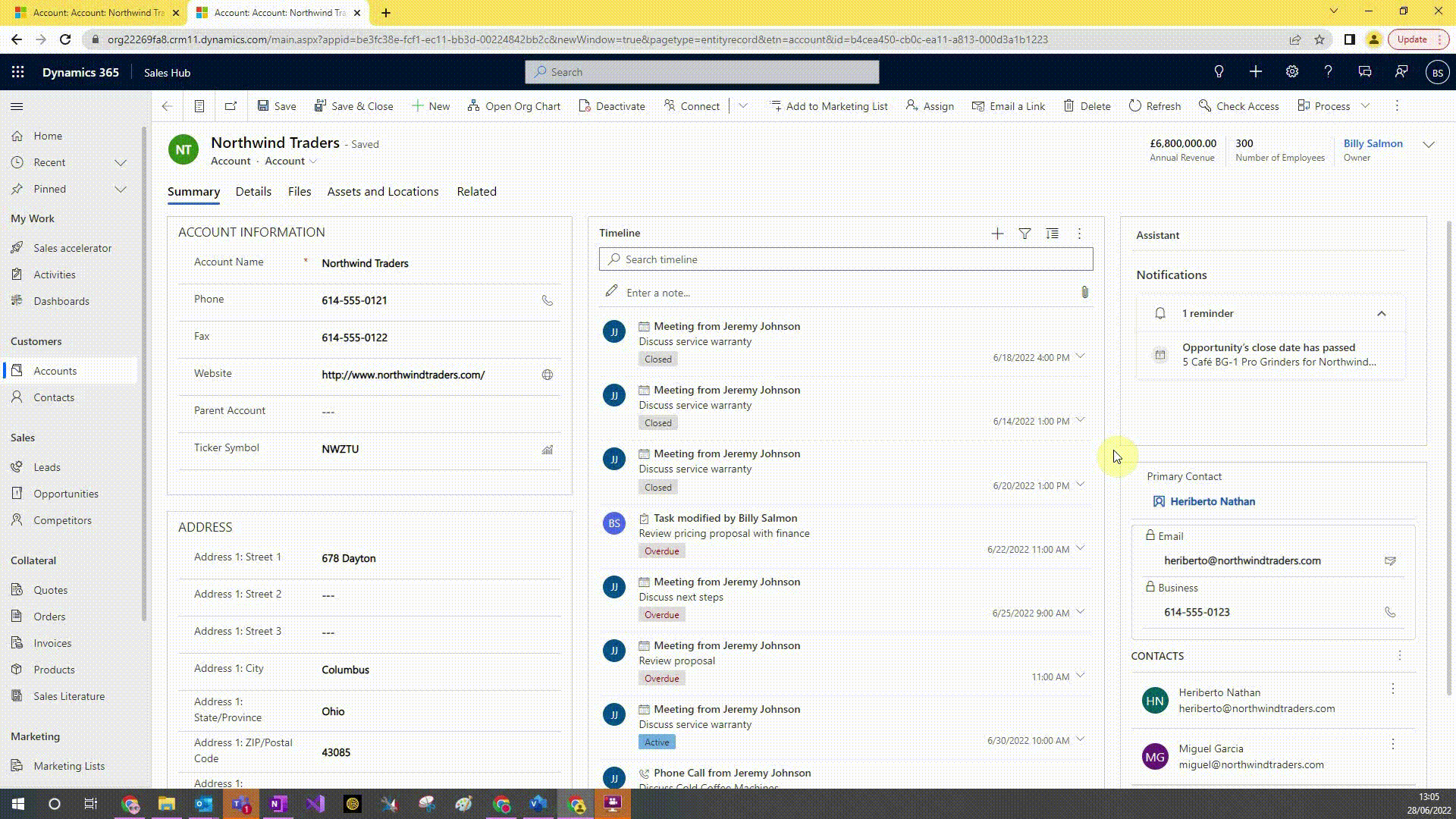Add a new timeline record with plus icon

click(997, 234)
